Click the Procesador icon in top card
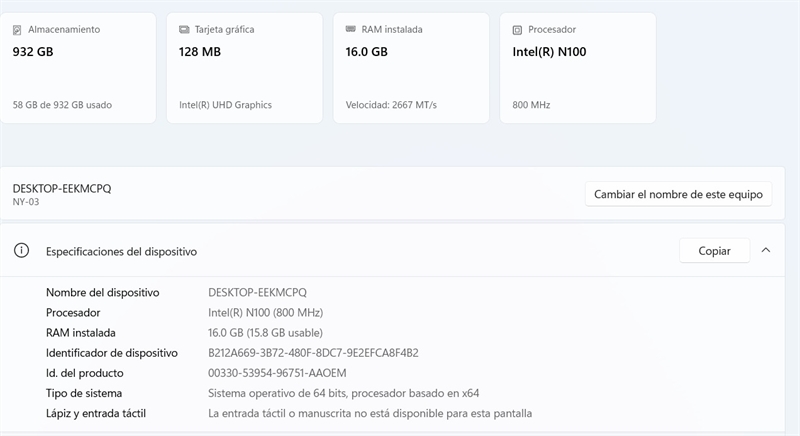The image size is (800, 436). (517, 30)
